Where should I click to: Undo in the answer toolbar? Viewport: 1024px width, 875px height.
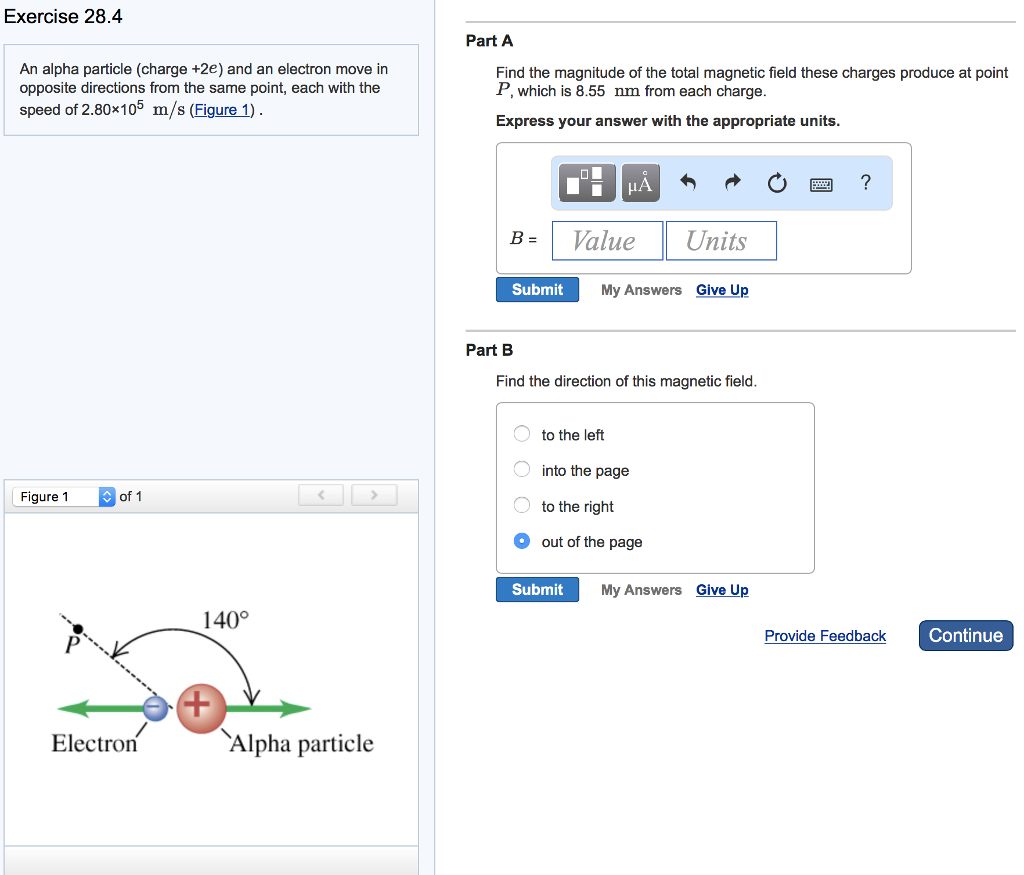tap(689, 182)
